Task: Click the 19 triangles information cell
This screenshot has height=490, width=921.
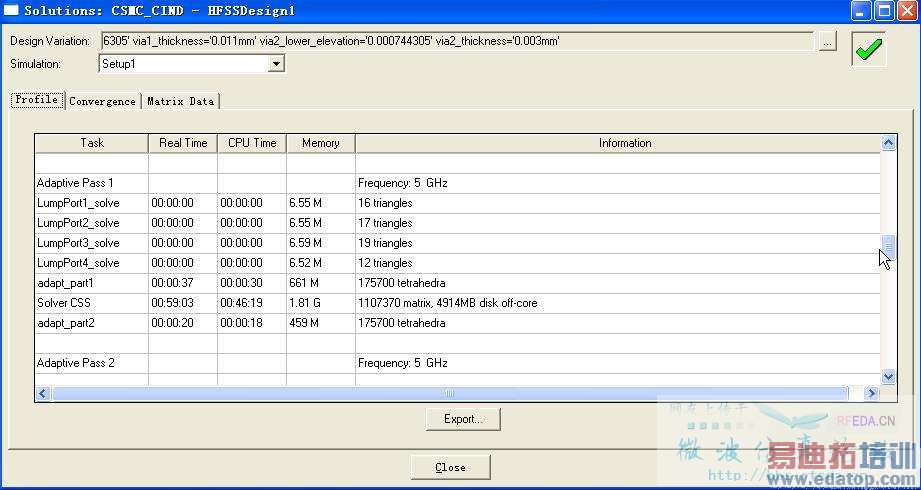Action: [618, 243]
